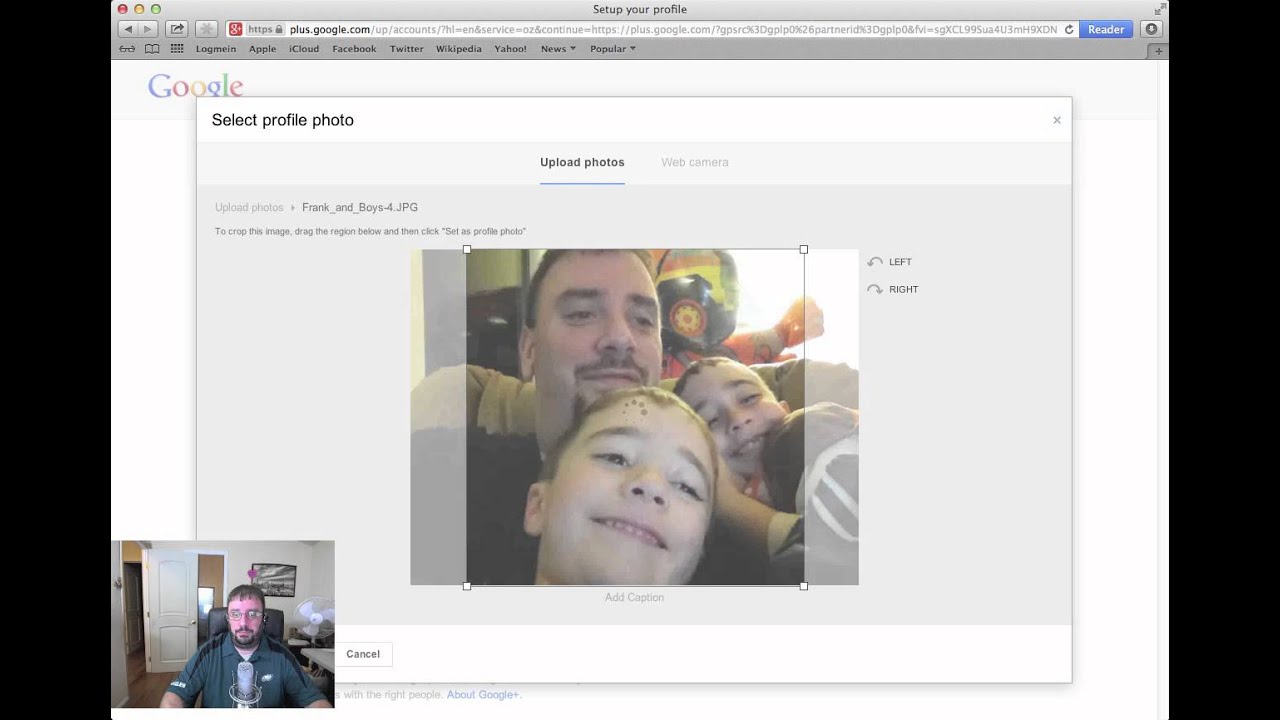The height and width of the screenshot is (720, 1280).
Task: Click the Google+ favicon in address bar
Action: 235,29
